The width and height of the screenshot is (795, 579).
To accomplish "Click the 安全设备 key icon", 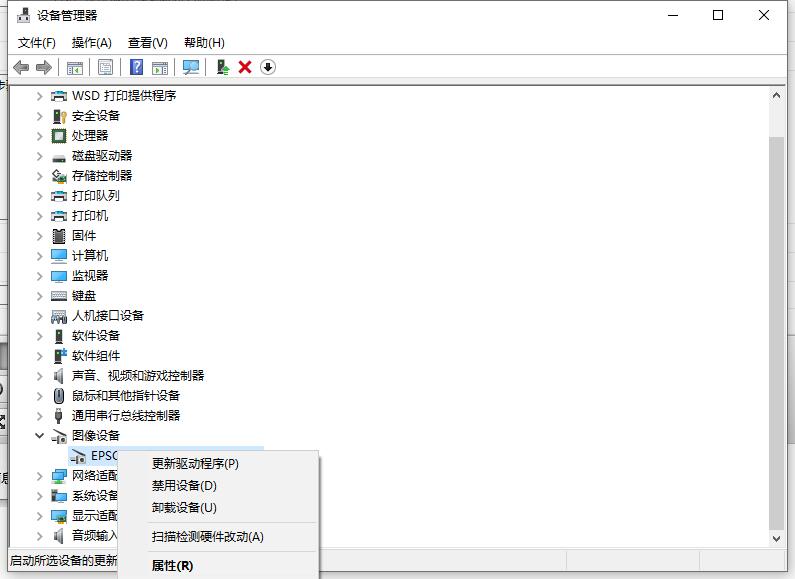I will 59,116.
